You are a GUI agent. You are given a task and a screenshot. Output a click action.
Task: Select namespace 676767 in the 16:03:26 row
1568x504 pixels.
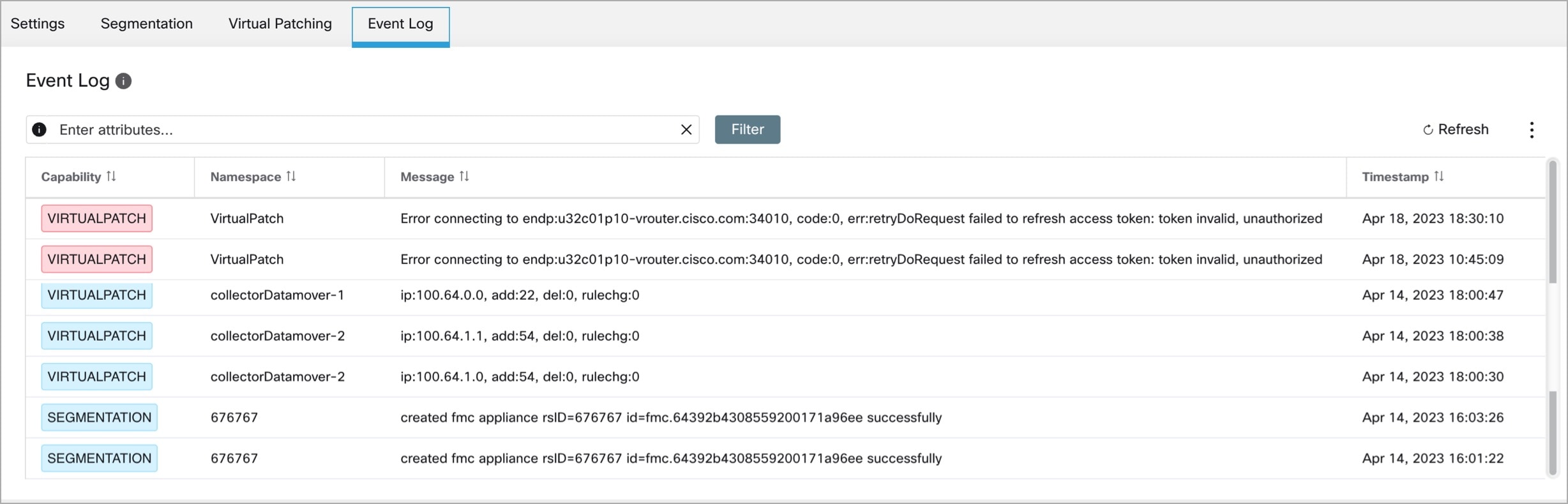(x=234, y=417)
